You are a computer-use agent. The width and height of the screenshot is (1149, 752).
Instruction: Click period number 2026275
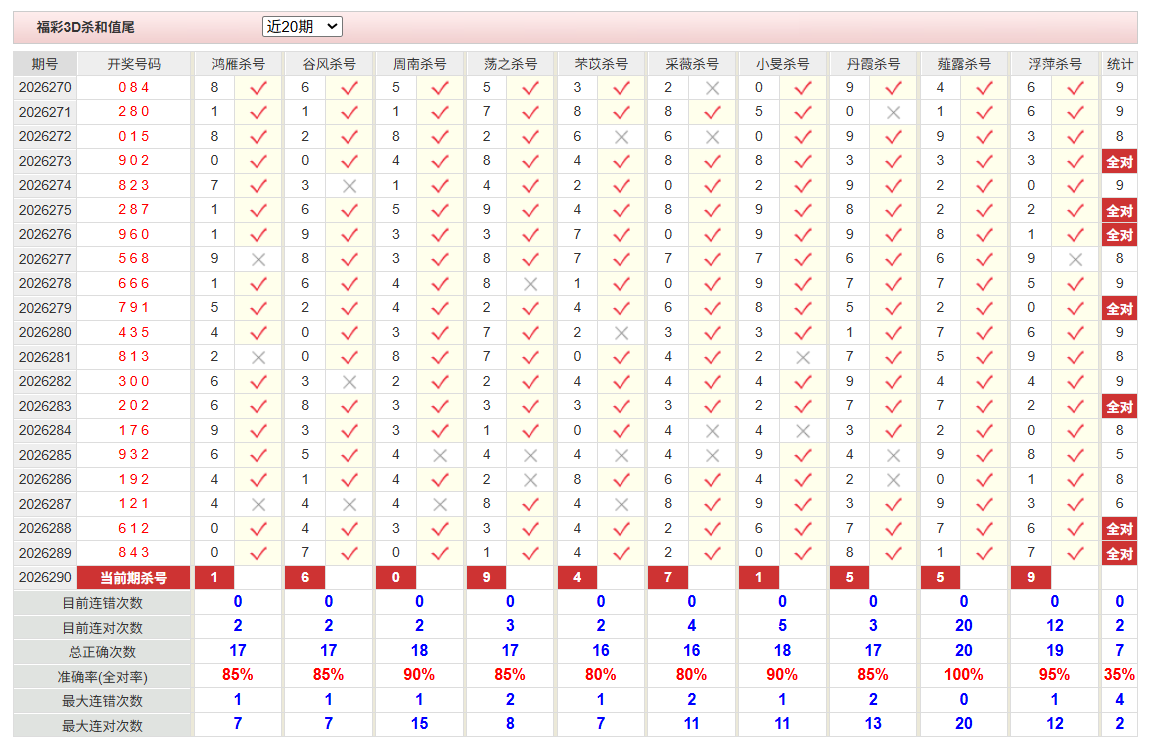coord(45,211)
